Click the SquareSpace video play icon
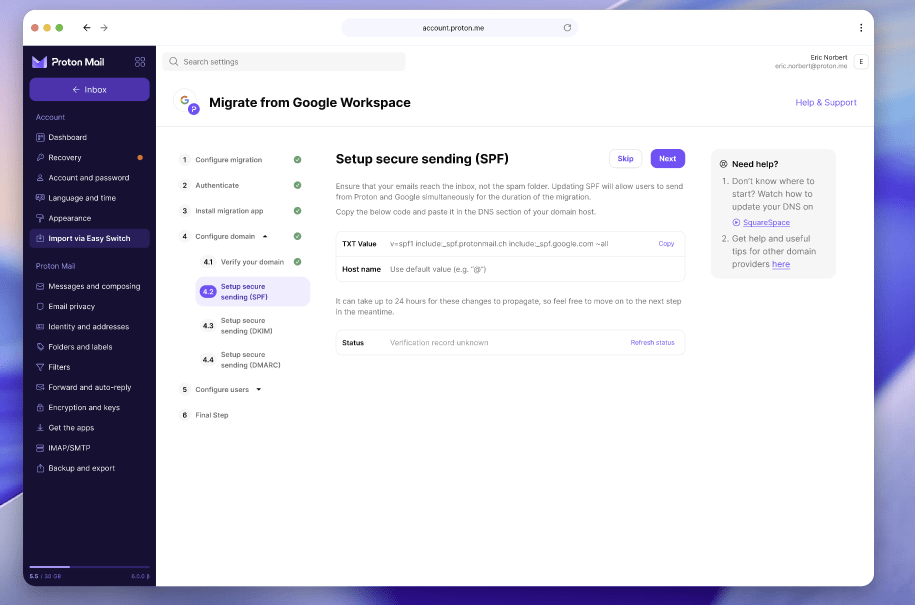The height and width of the screenshot is (605, 915). (x=736, y=222)
